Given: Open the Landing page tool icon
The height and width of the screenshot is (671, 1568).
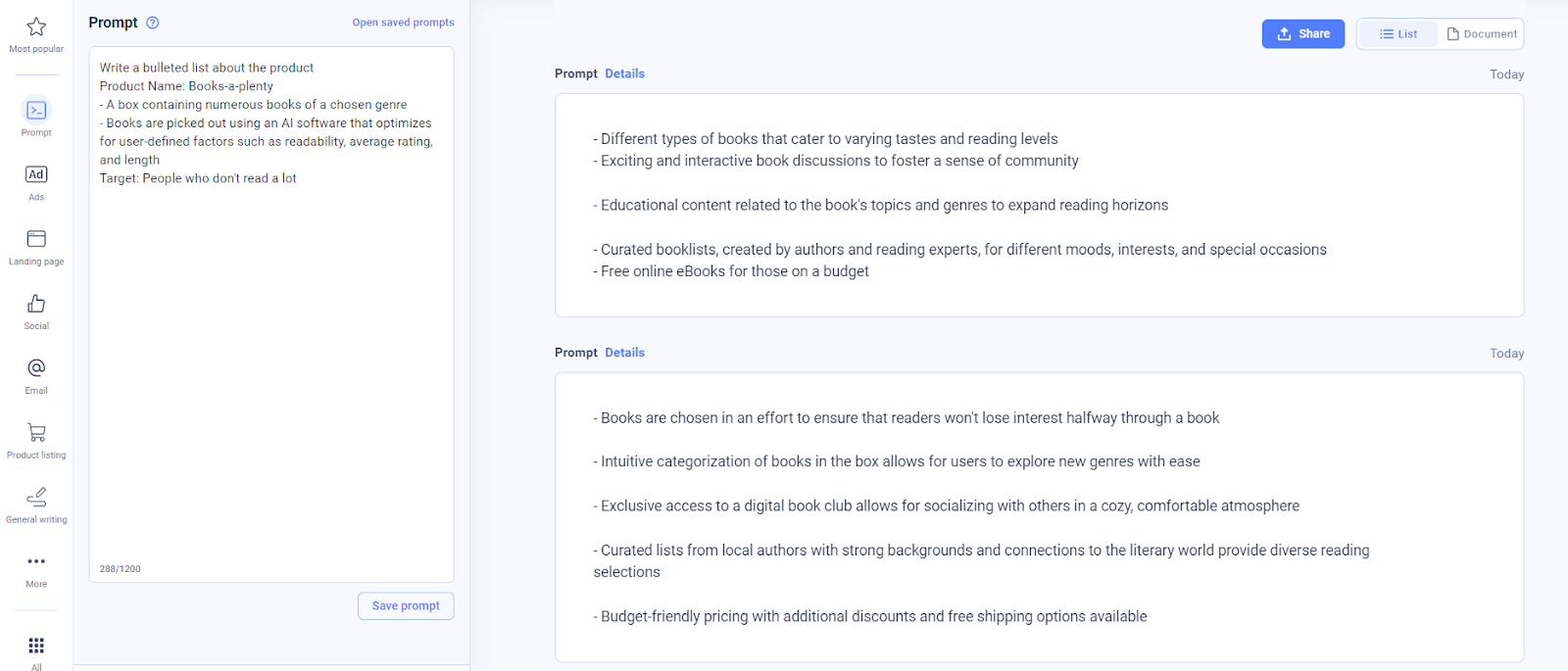Looking at the screenshot, I should tap(36, 239).
